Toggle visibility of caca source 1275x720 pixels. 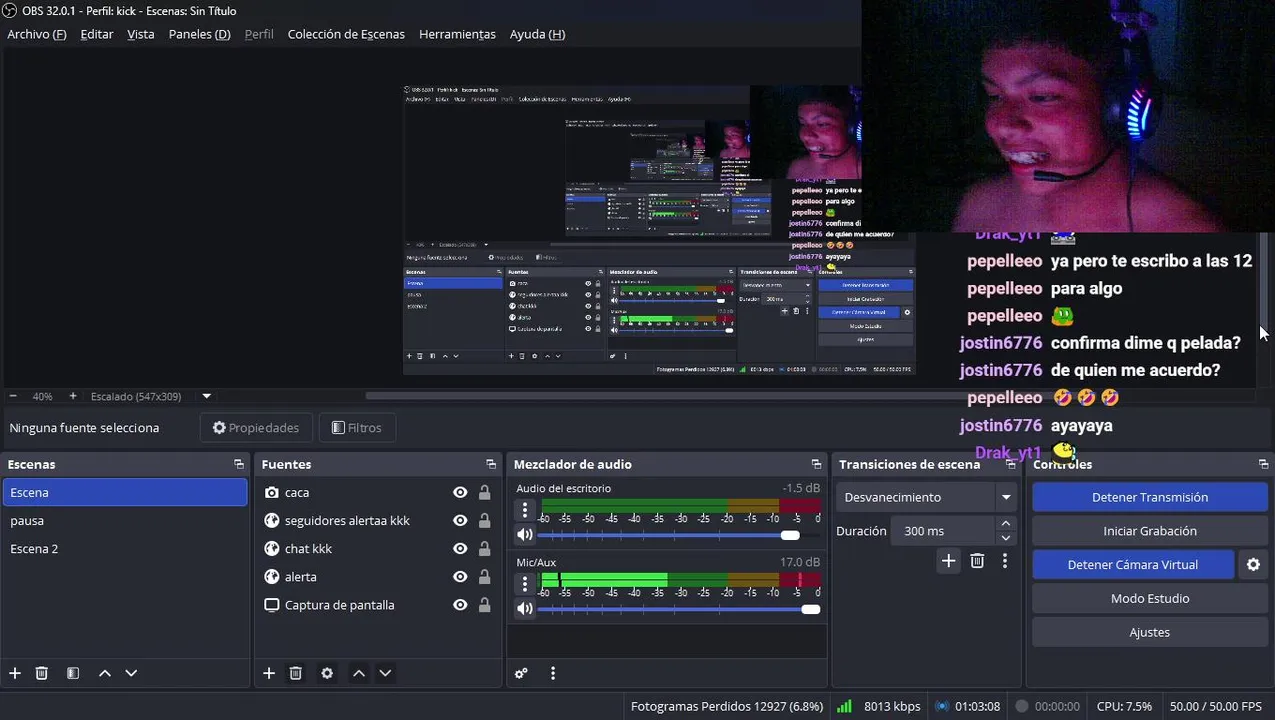[x=460, y=492]
